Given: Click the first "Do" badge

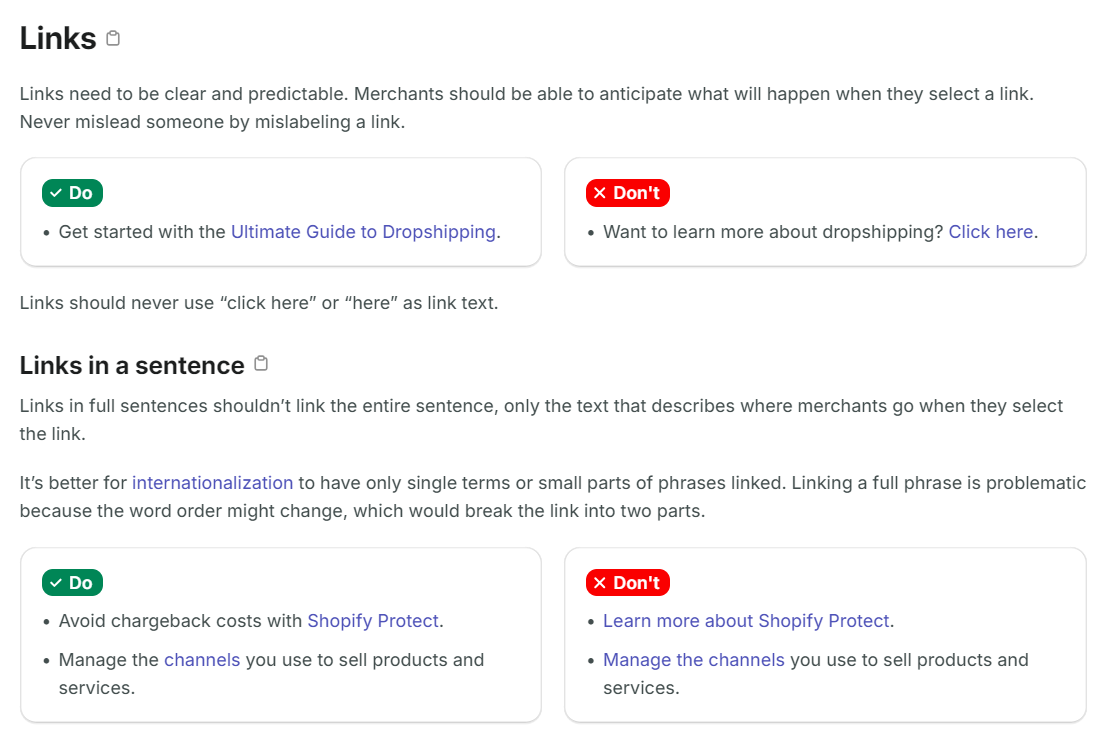Looking at the screenshot, I should click(72, 192).
